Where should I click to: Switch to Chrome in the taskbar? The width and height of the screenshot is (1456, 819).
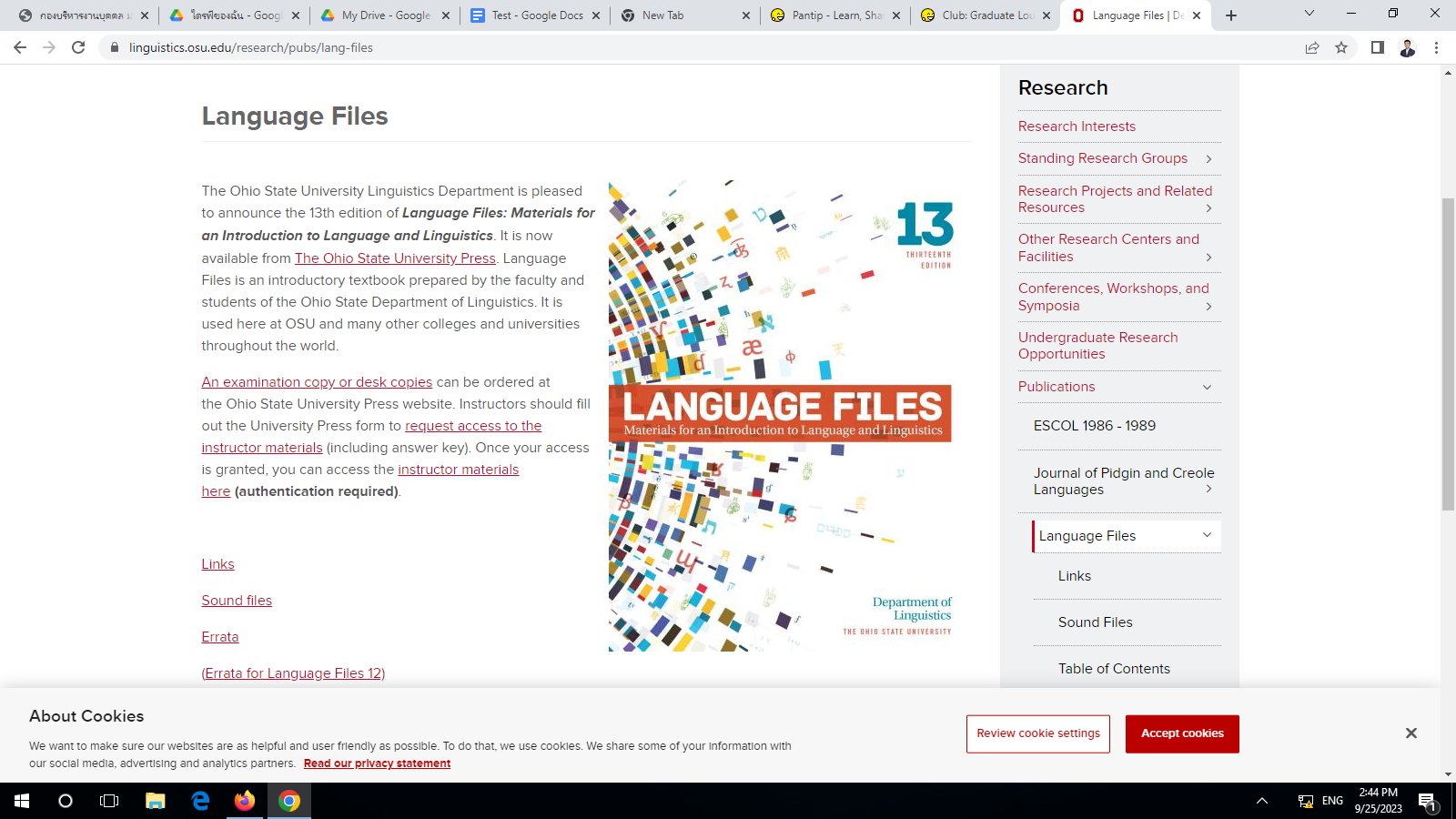click(289, 801)
